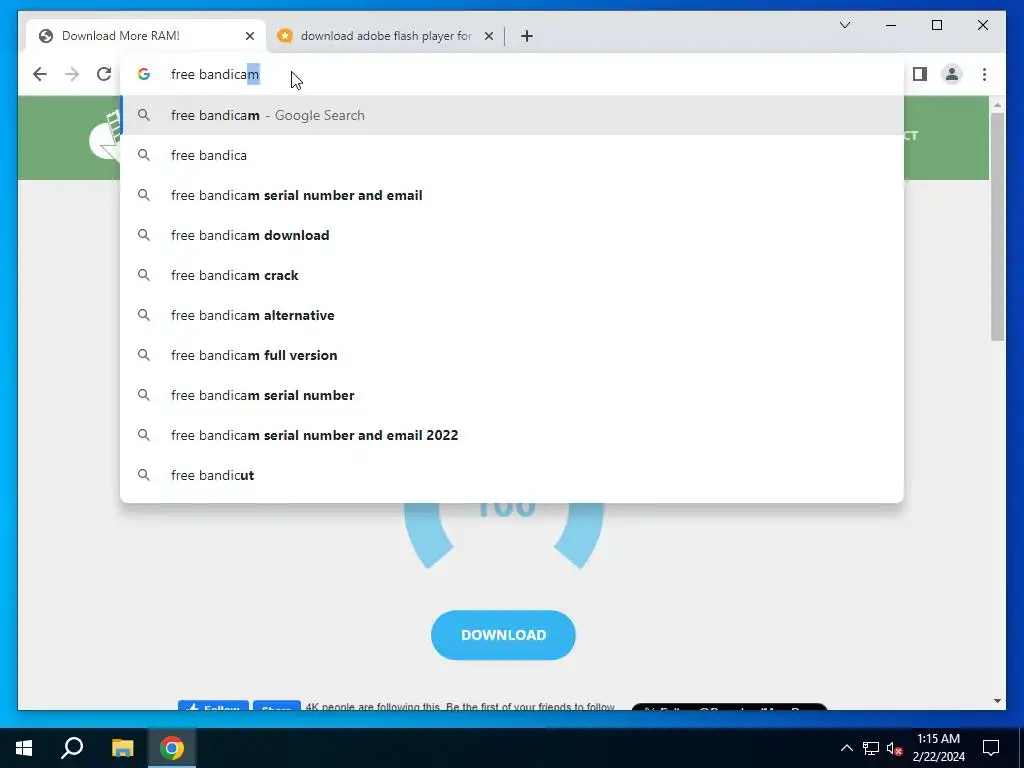This screenshot has height=768, width=1024.
Task: Close the Download More RAM tab
Action: [x=249, y=36]
